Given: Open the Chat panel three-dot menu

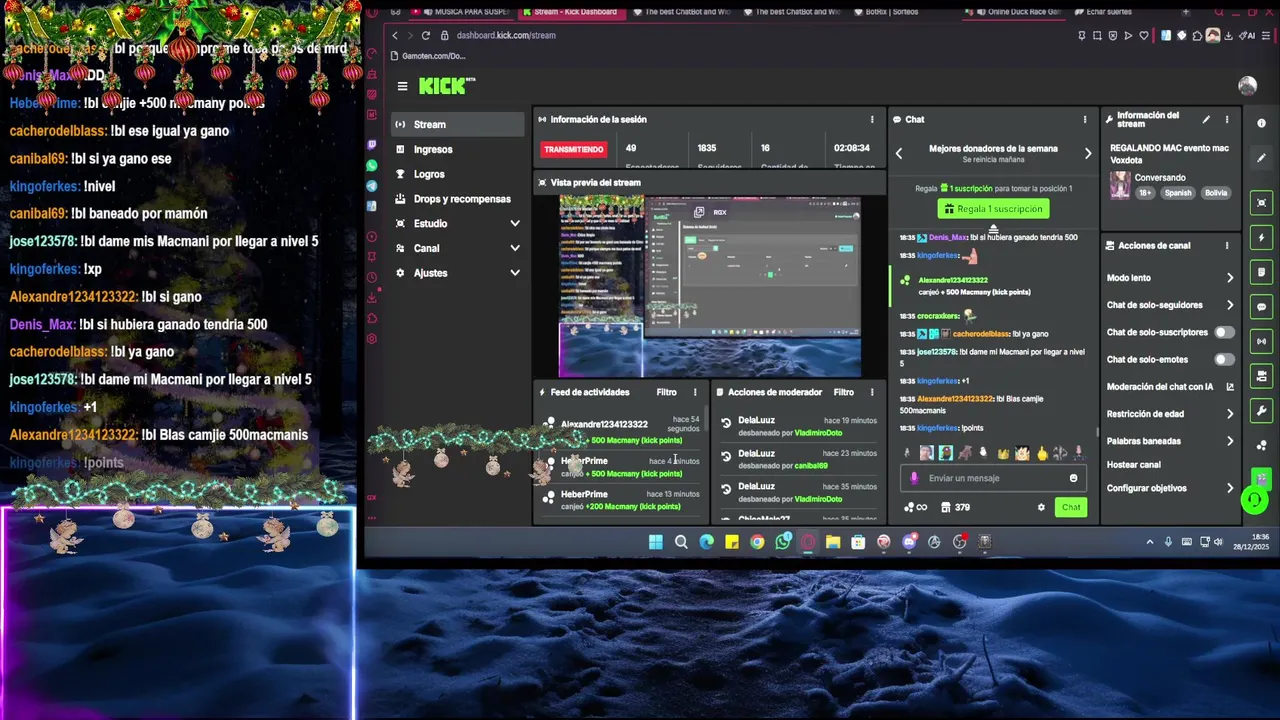Looking at the screenshot, I should (x=1085, y=119).
